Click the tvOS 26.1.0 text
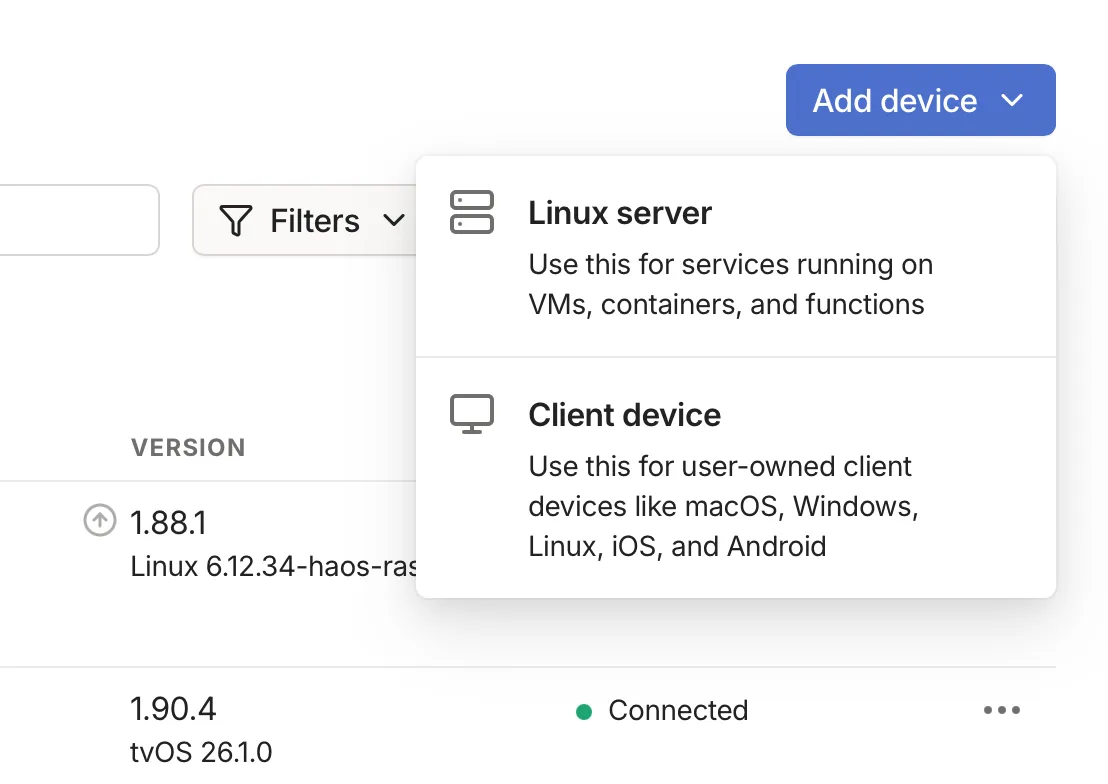 (x=201, y=751)
